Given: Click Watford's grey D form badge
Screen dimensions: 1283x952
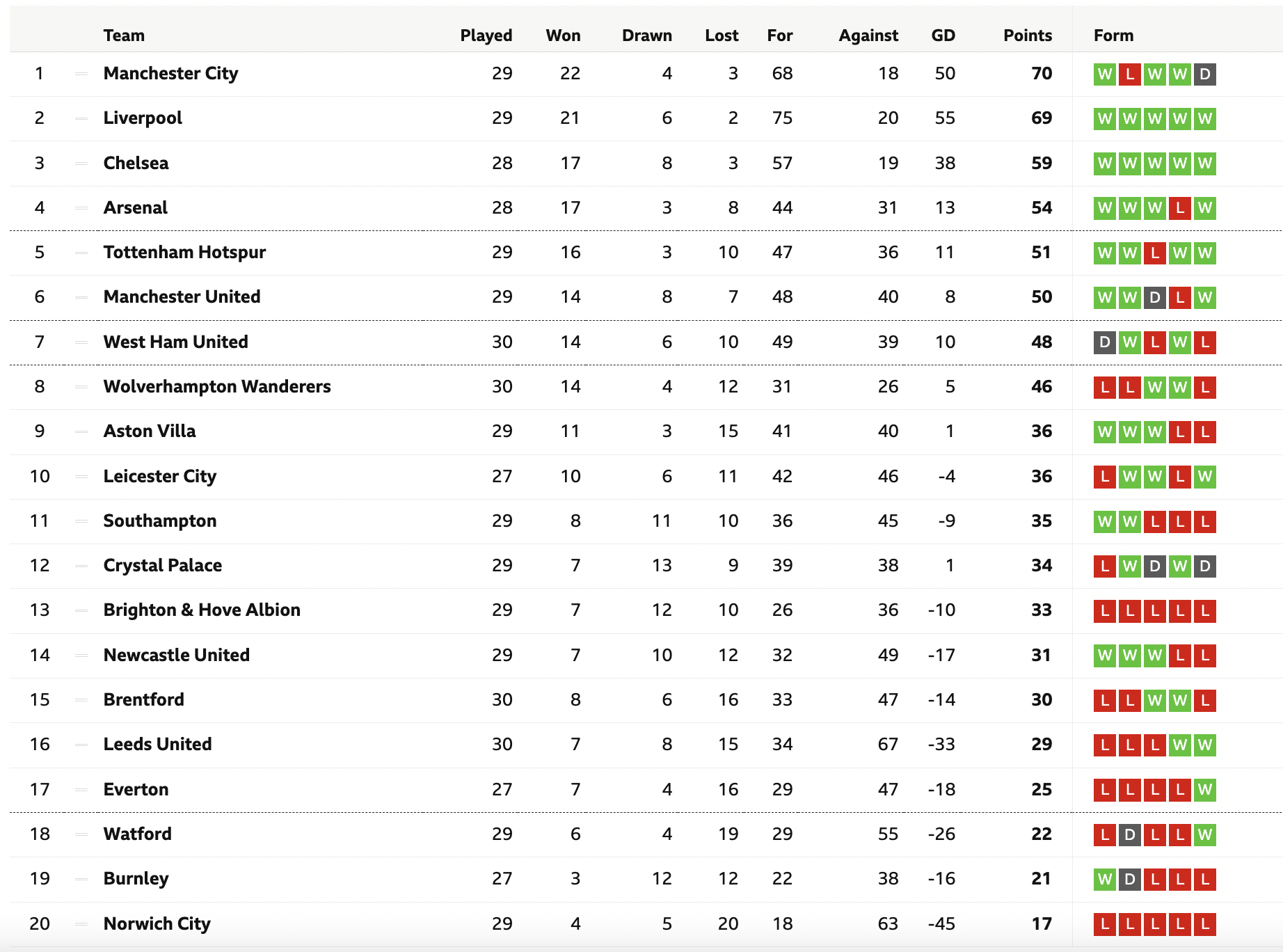Looking at the screenshot, I should click(1129, 834).
